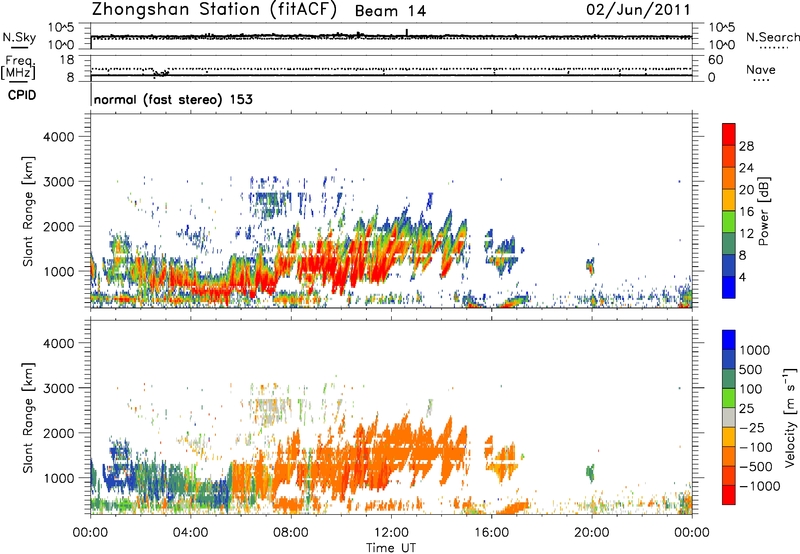Click the Nave legend label
This screenshot has width=800, height=554.
pyautogui.click(x=761, y=69)
